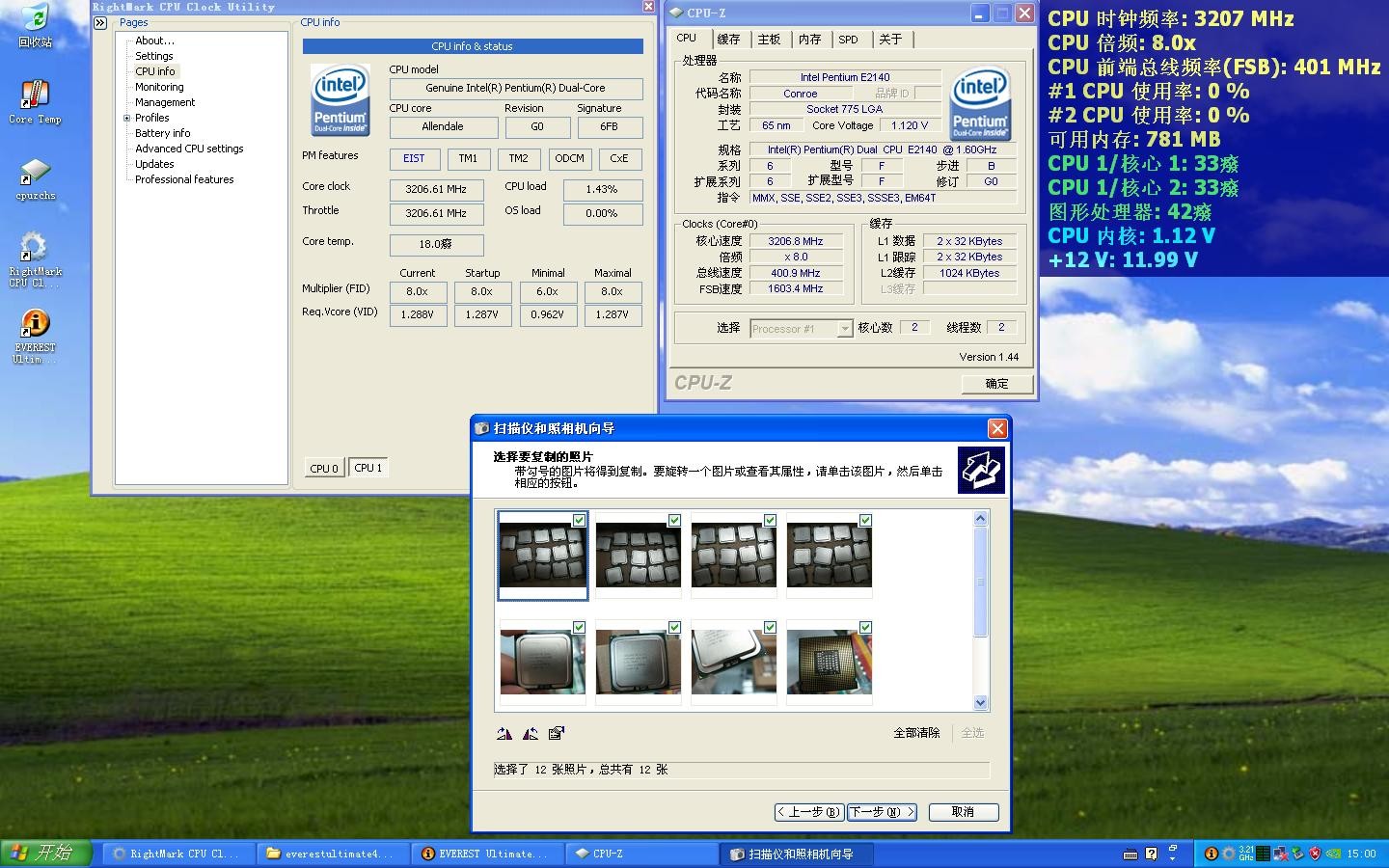The image size is (1389, 868).
Task: Select the CPU 1 tab in RightMark
Action: click(368, 468)
